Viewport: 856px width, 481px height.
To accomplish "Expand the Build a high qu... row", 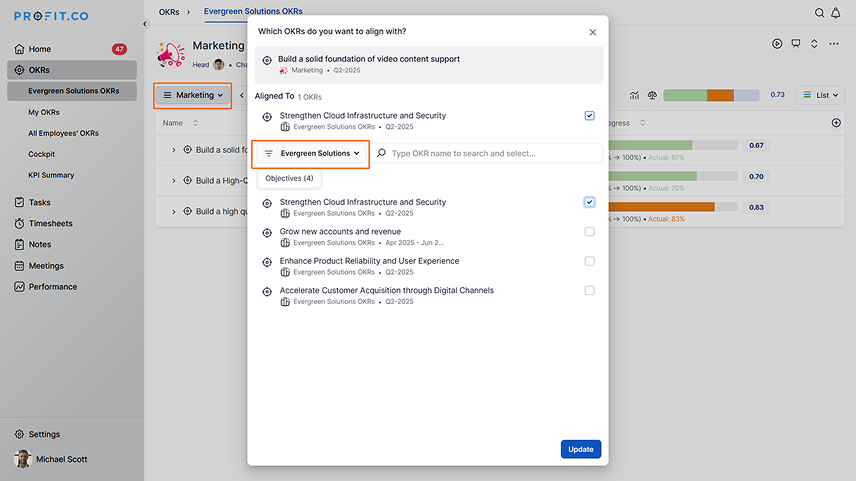I will pyautogui.click(x=174, y=211).
